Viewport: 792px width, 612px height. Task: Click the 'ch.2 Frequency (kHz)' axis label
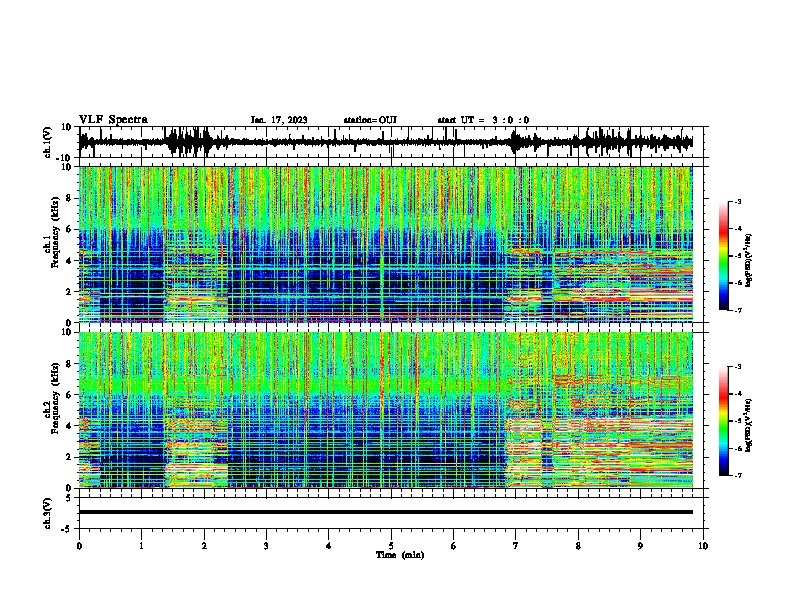(x=51, y=398)
